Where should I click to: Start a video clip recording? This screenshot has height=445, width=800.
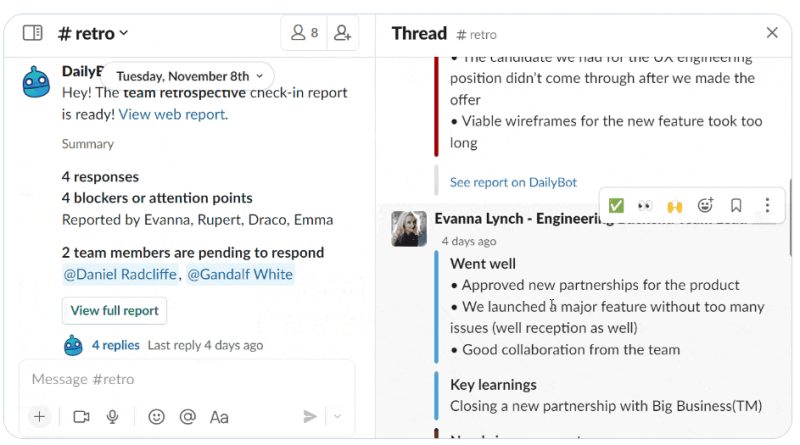point(81,417)
